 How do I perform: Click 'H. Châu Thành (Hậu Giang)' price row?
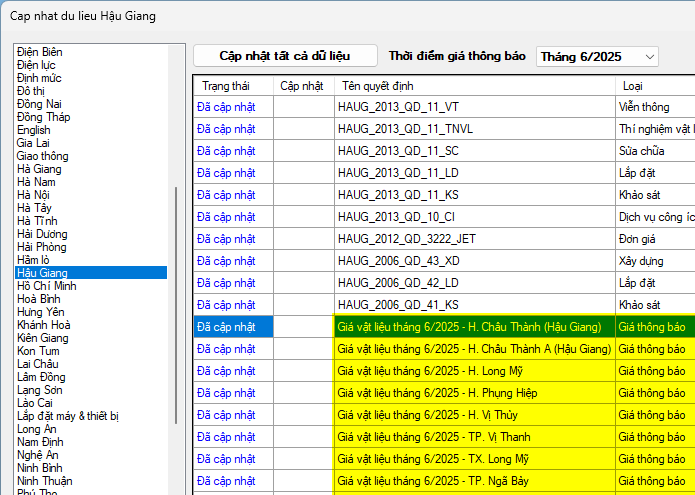444,327
